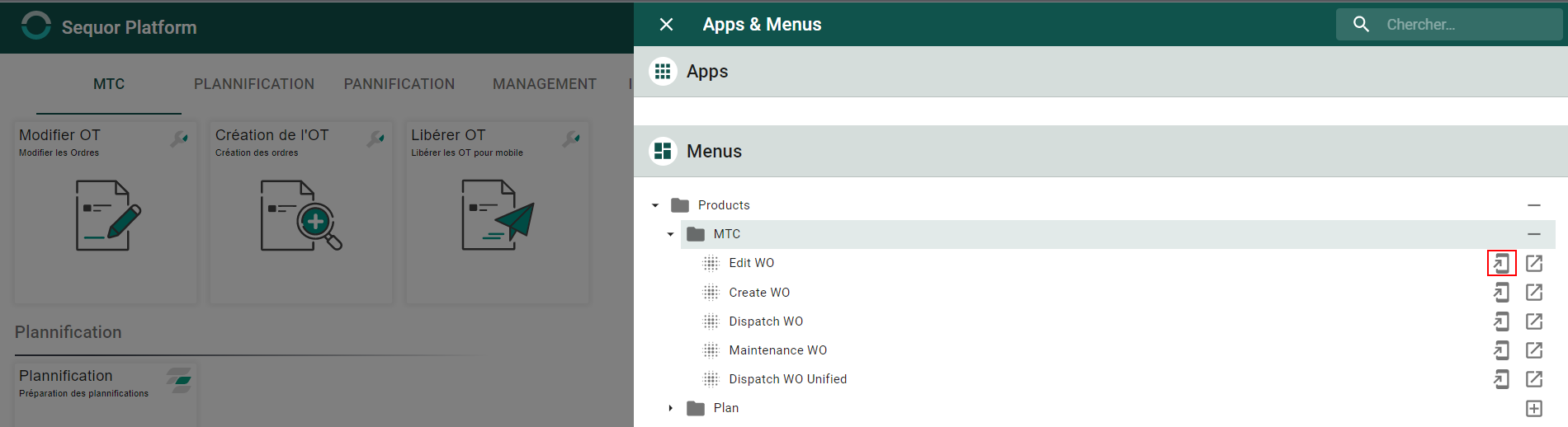Click the Chercher search field

pos(1449,25)
